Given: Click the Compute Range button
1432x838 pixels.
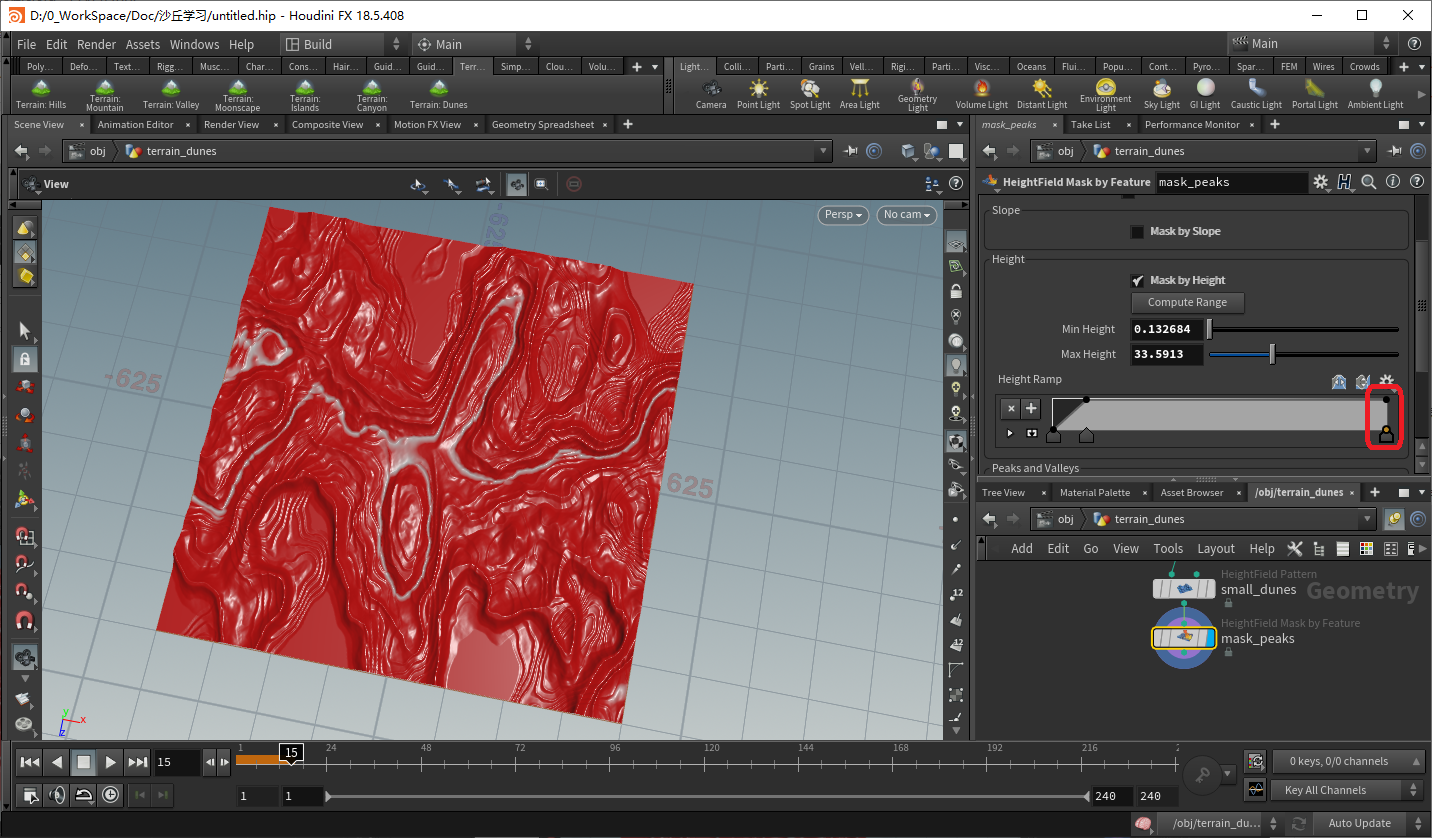Looking at the screenshot, I should tap(1187, 302).
